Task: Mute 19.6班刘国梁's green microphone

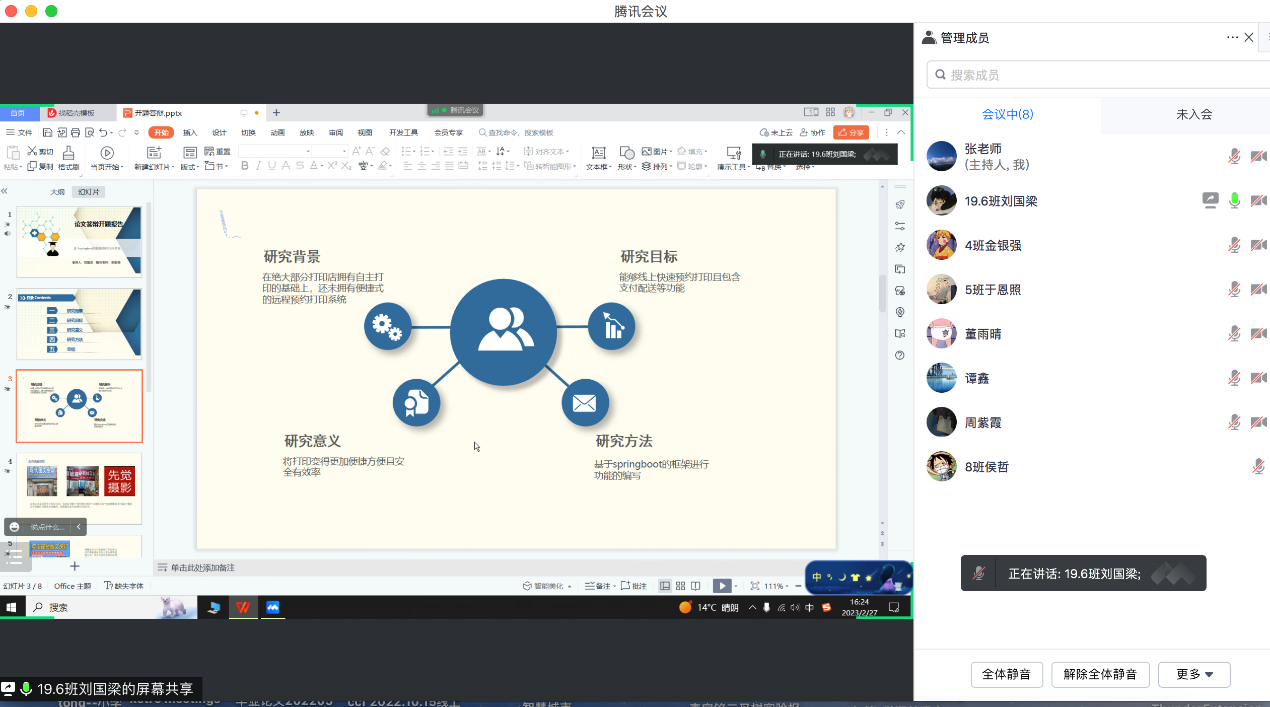Action: (x=1234, y=201)
